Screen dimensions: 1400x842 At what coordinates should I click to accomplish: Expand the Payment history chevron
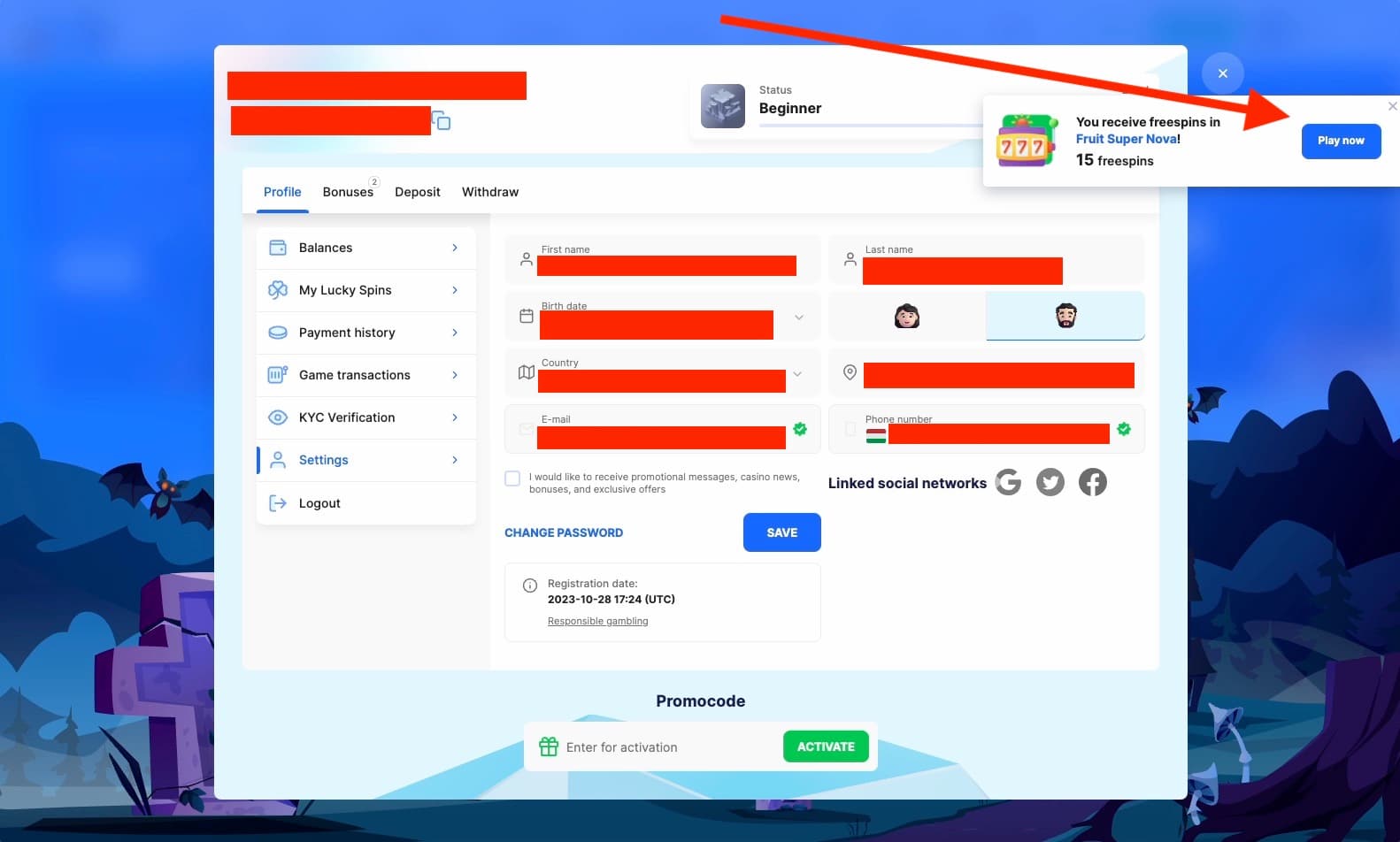pos(455,333)
